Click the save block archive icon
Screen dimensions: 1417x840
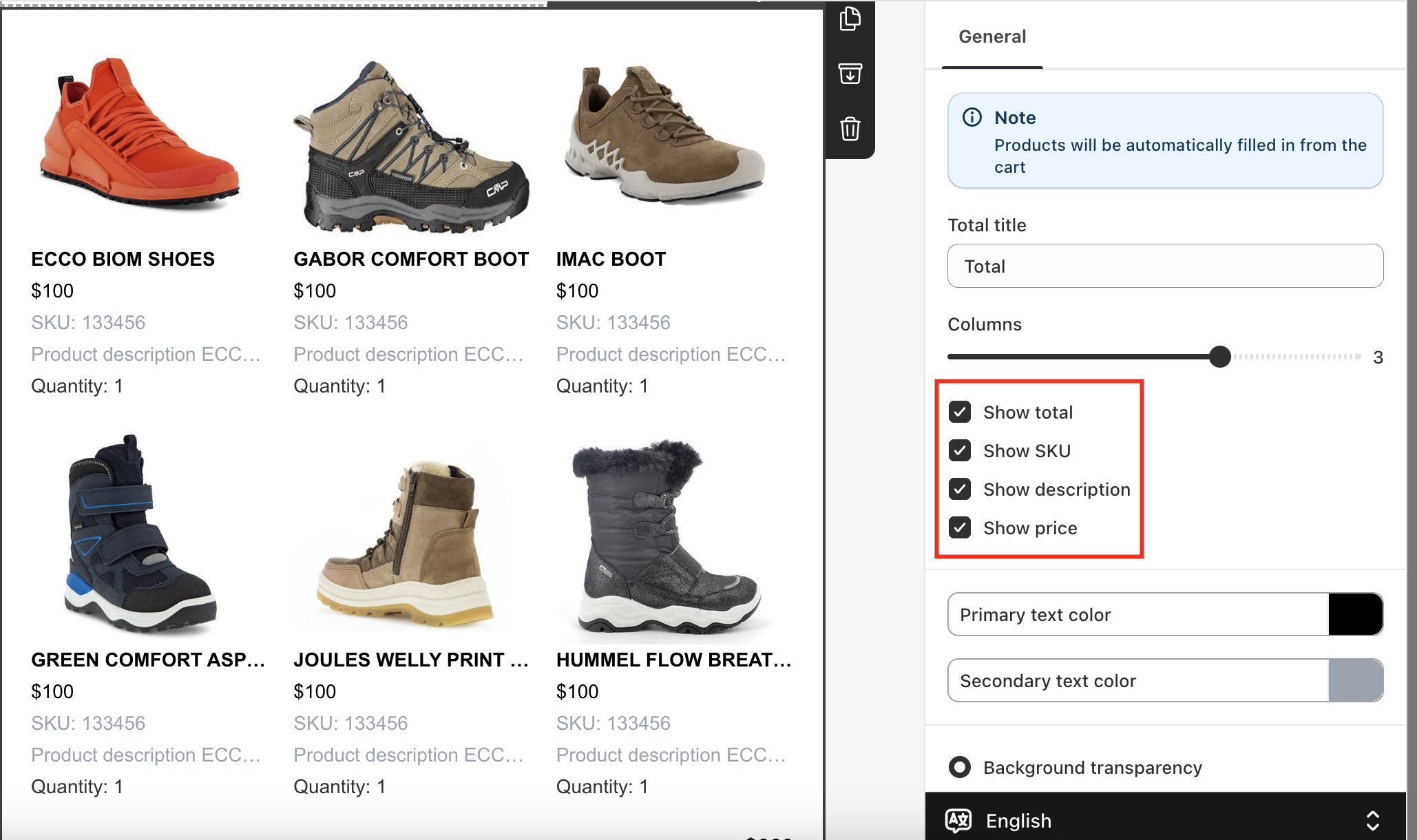tap(850, 74)
